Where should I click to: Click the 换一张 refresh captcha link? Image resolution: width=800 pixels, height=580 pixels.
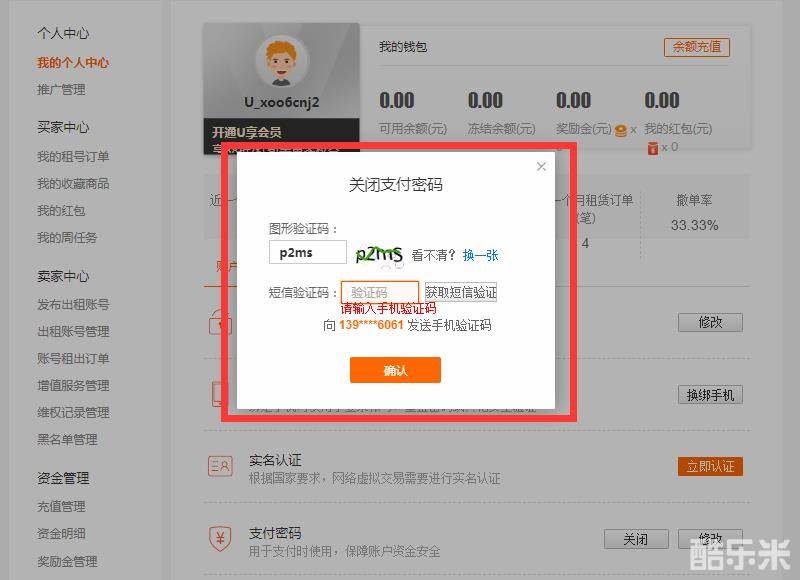[480, 256]
